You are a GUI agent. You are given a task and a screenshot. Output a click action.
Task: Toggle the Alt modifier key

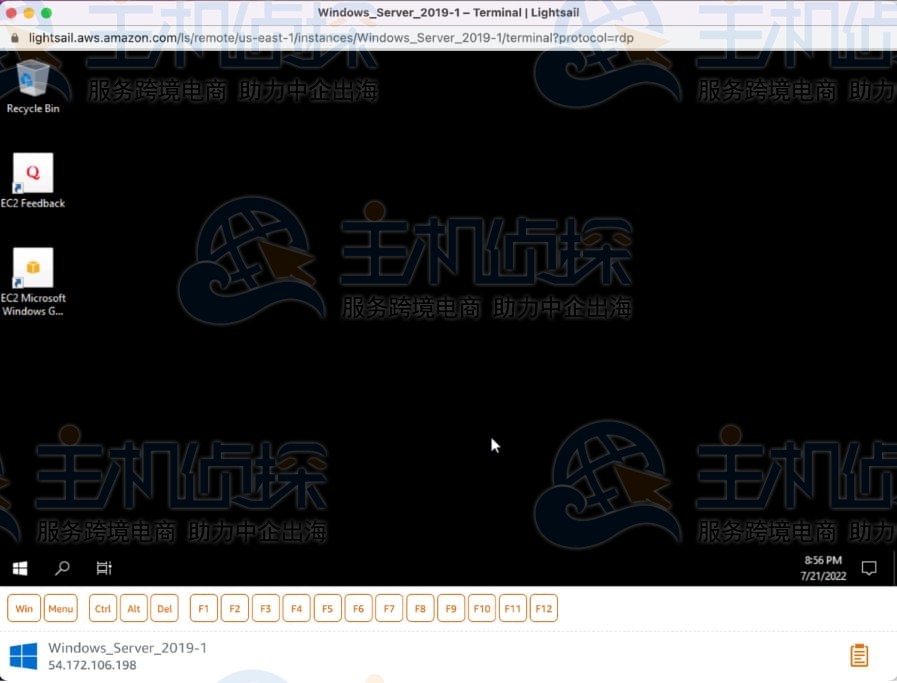coord(134,608)
